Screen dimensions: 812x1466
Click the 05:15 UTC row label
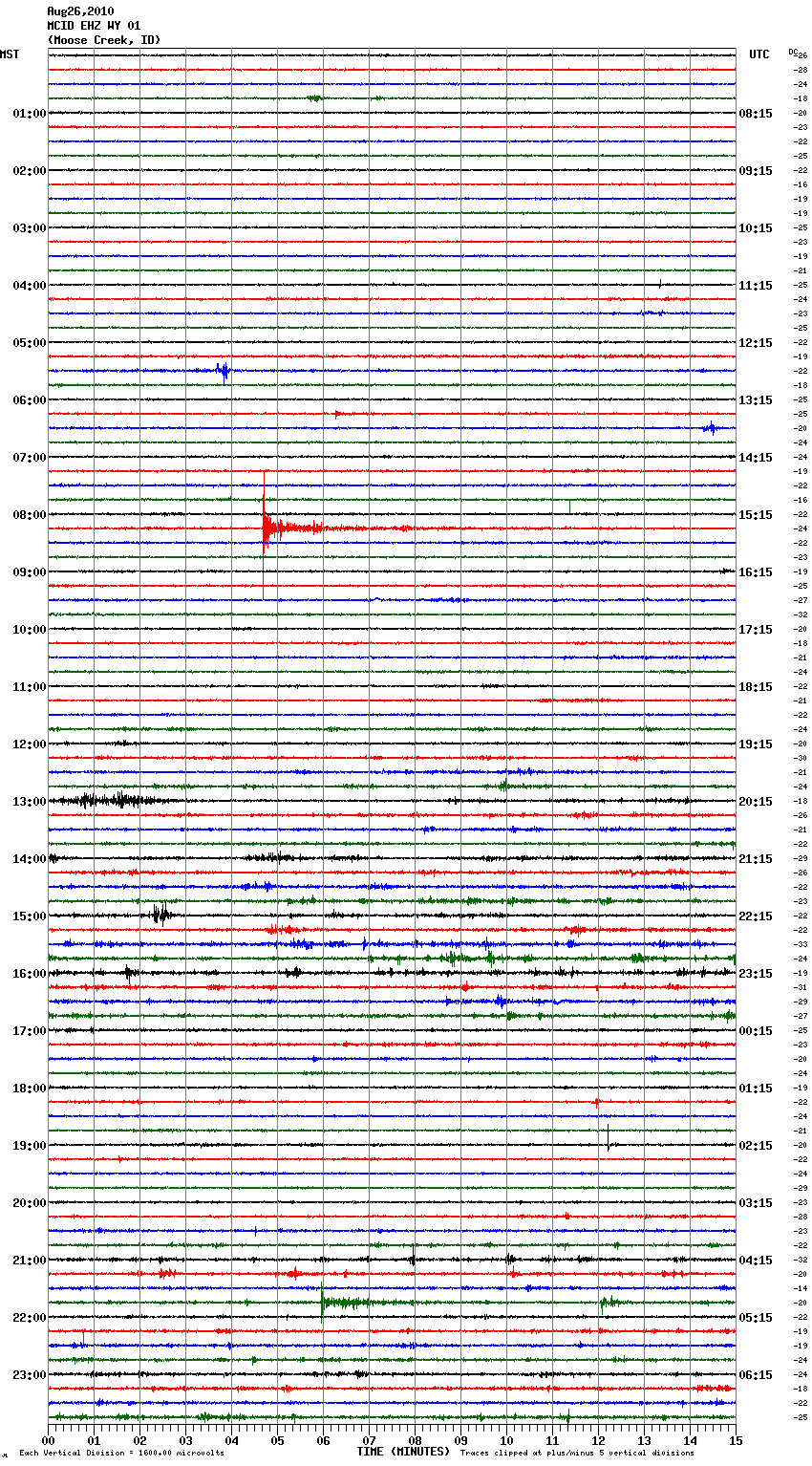click(x=756, y=1318)
